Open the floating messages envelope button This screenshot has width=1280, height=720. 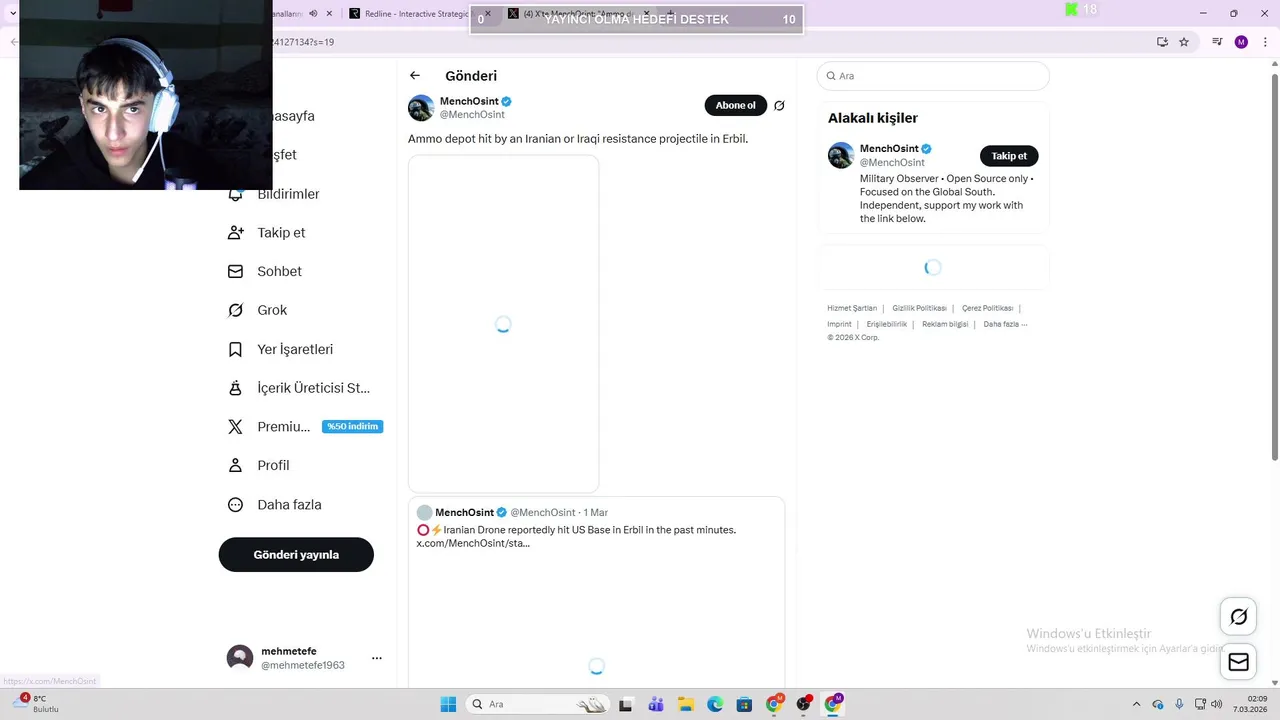click(1238, 662)
